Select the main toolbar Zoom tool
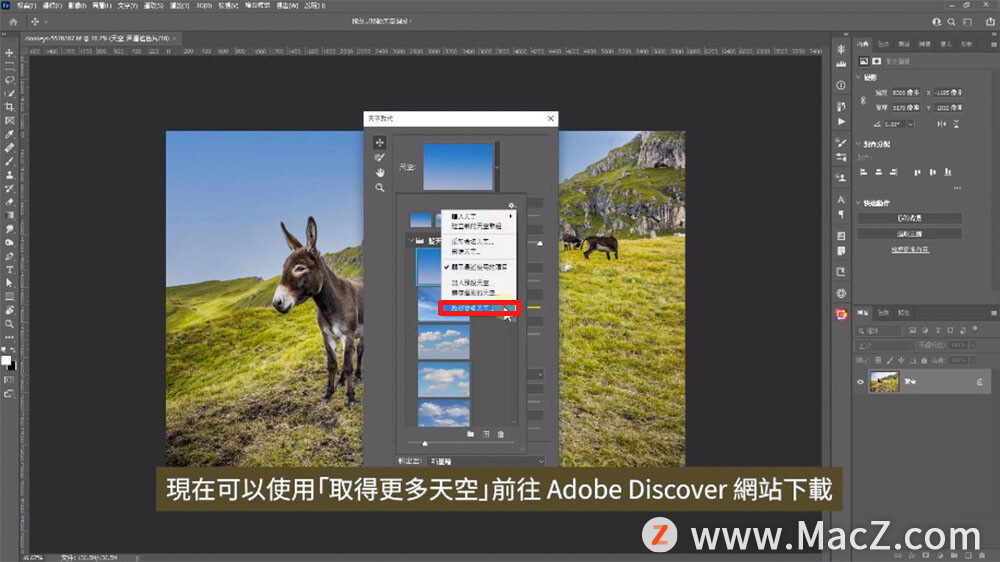The image size is (1000, 562). (x=9, y=324)
